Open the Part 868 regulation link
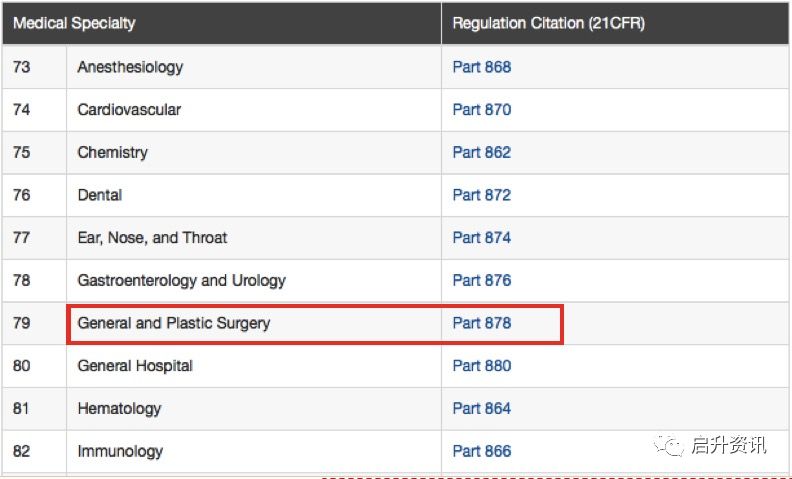This screenshot has height=479, width=792. tap(481, 67)
